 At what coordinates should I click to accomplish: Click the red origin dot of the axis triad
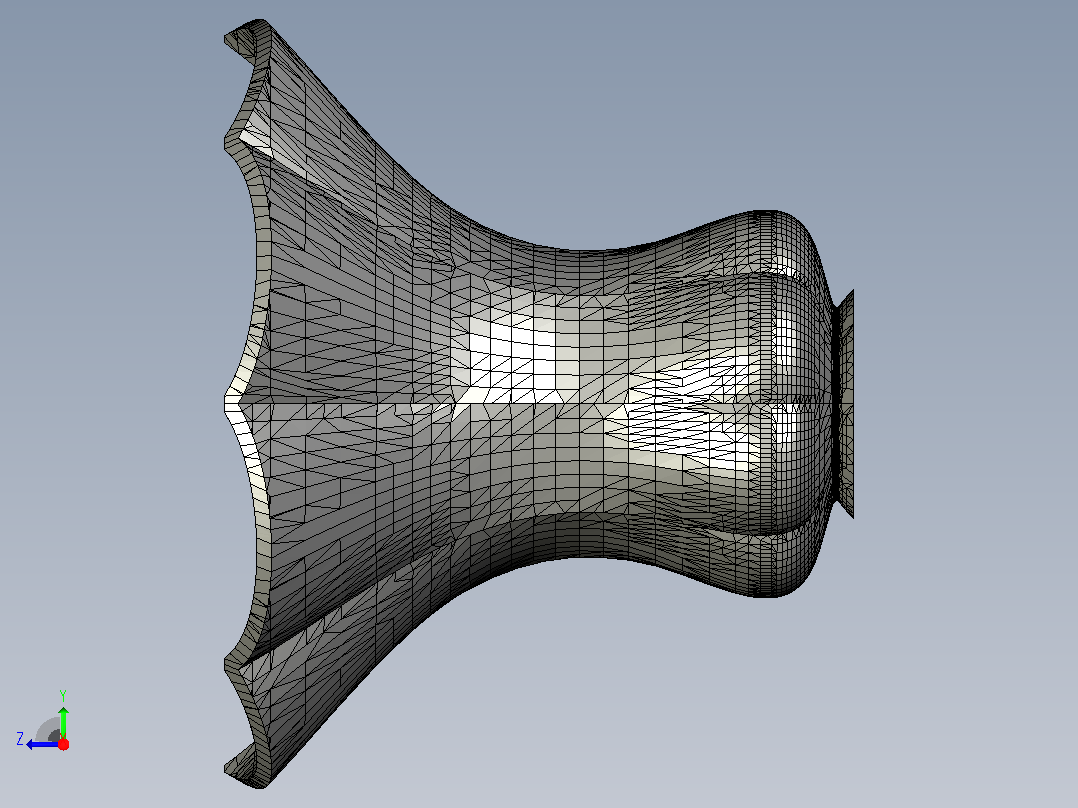coord(63,744)
